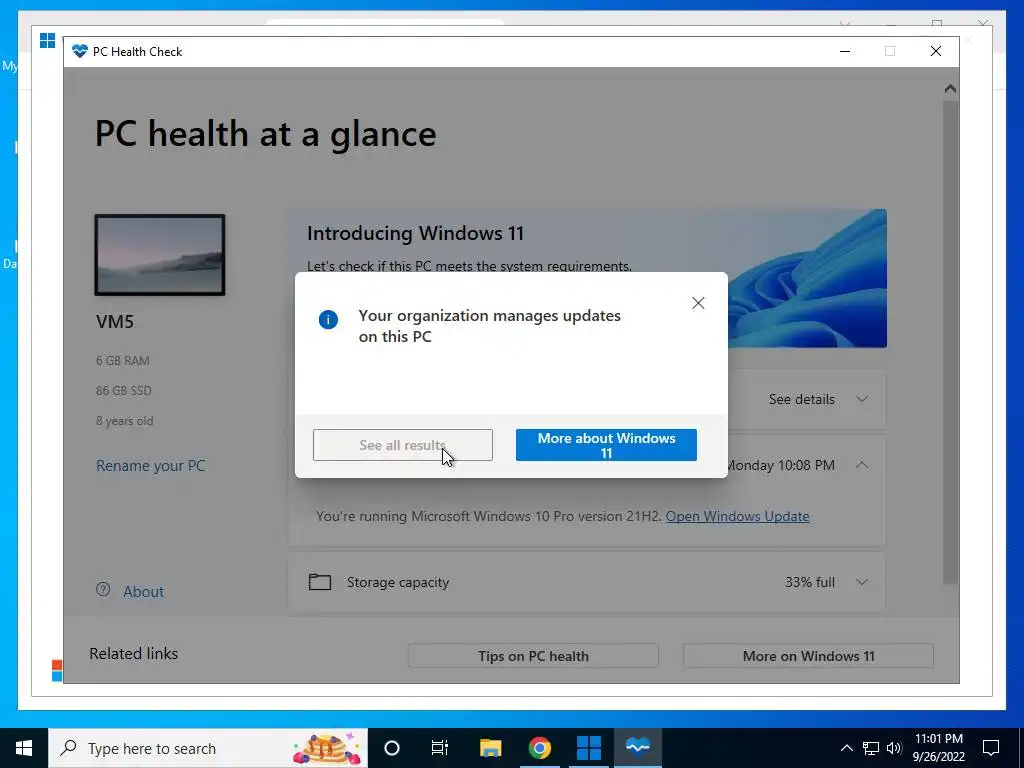The image size is (1024, 768).
Task: Click the taskbar search box
Action: tap(208, 748)
